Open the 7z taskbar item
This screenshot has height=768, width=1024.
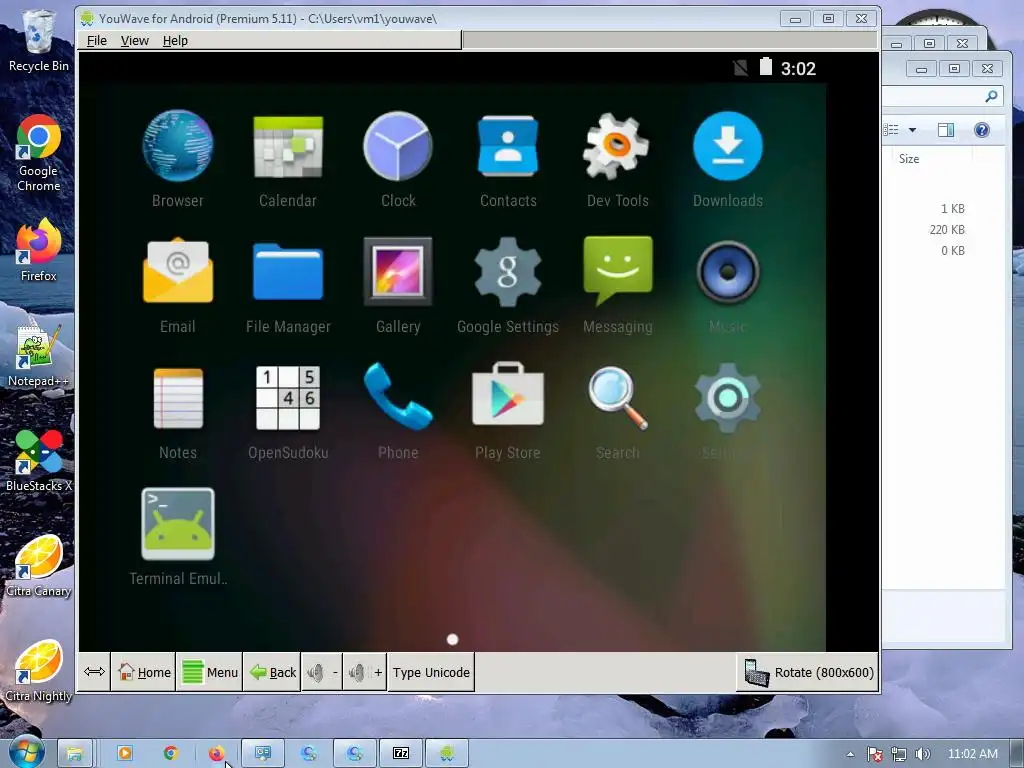(401, 753)
